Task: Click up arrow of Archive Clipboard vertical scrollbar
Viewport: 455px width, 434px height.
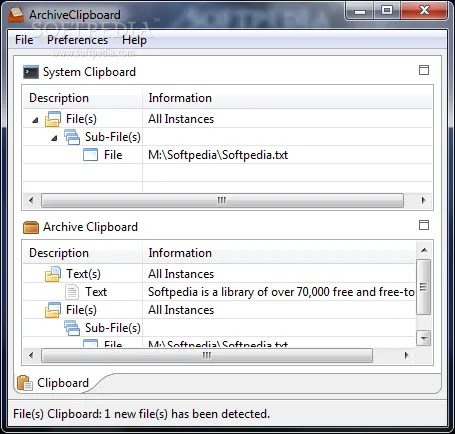Action: pyautogui.click(x=424, y=250)
